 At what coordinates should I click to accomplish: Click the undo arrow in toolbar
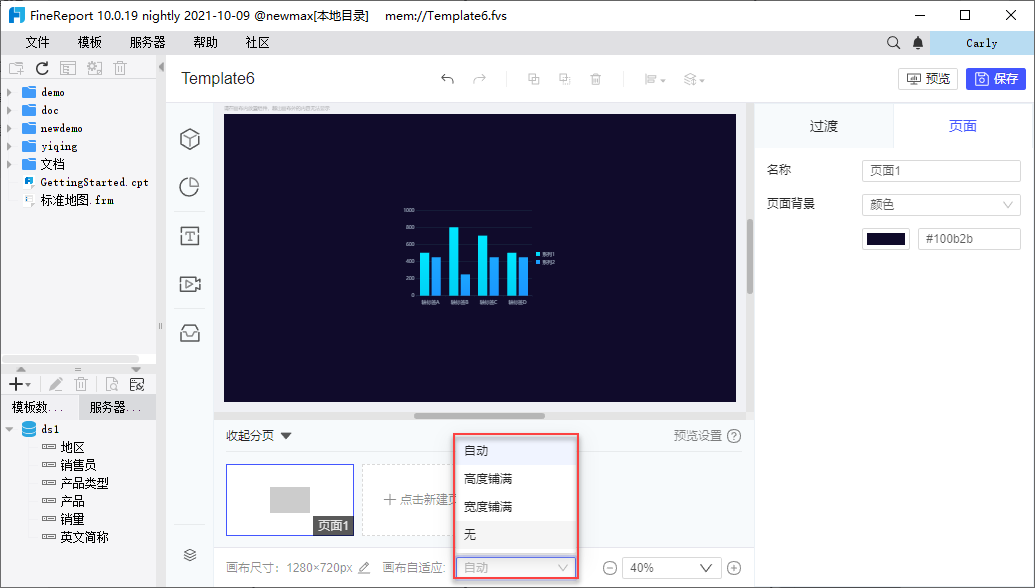tap(448, 79)
